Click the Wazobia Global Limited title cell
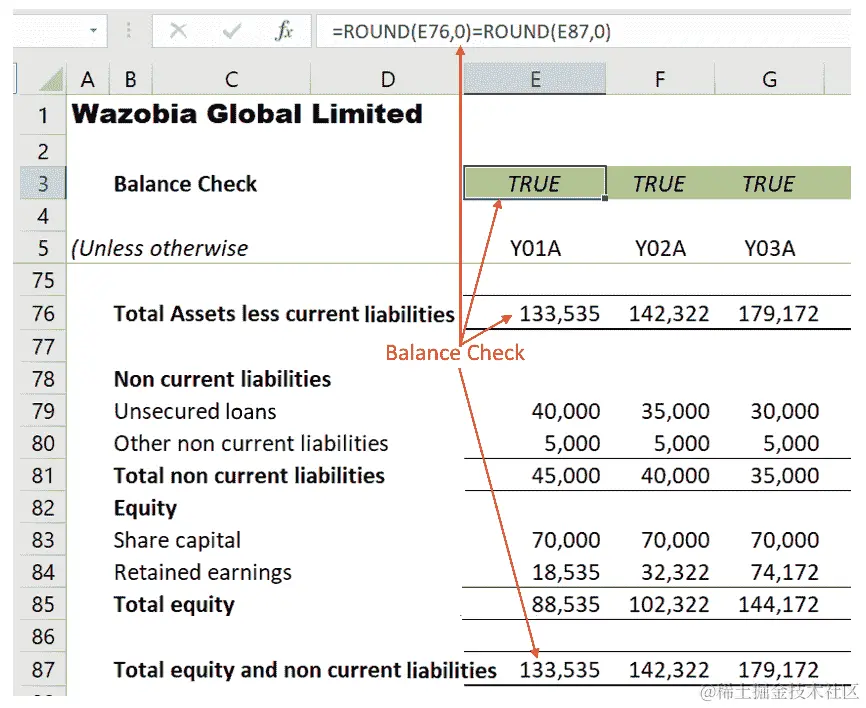Image resolution: width=866 pixels, height=708 pixels. (247, 114)
